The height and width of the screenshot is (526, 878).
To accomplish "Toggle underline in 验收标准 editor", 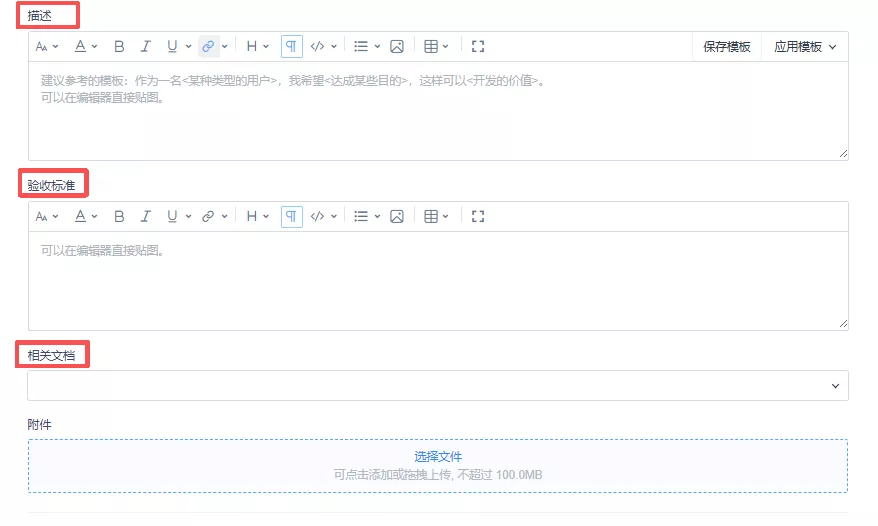I will tap(172, 216).
